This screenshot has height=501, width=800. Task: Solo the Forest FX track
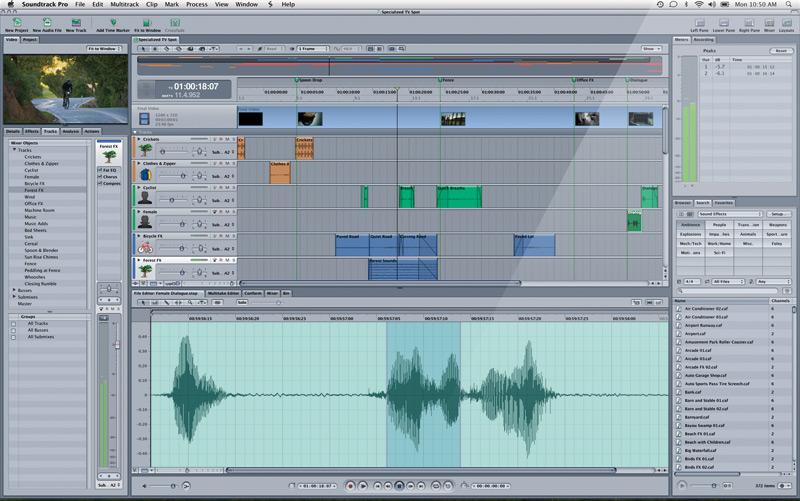234,260
